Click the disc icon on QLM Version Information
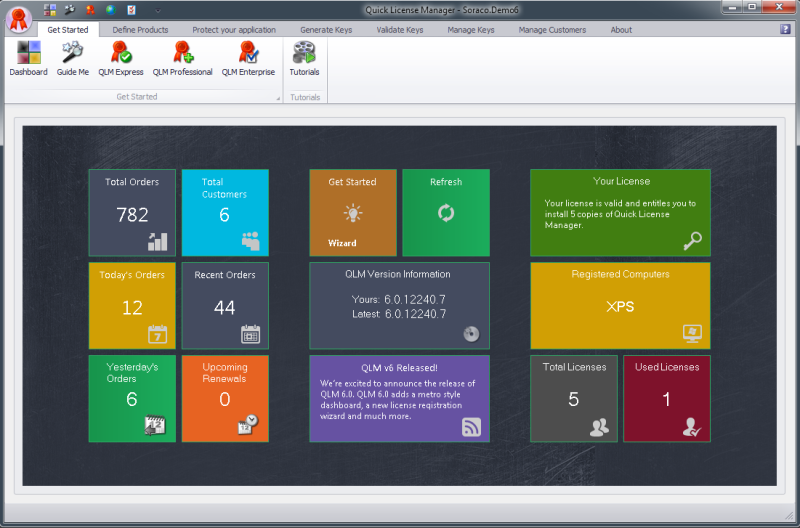The width and height of the screenshot is (800, 528). 471,334
